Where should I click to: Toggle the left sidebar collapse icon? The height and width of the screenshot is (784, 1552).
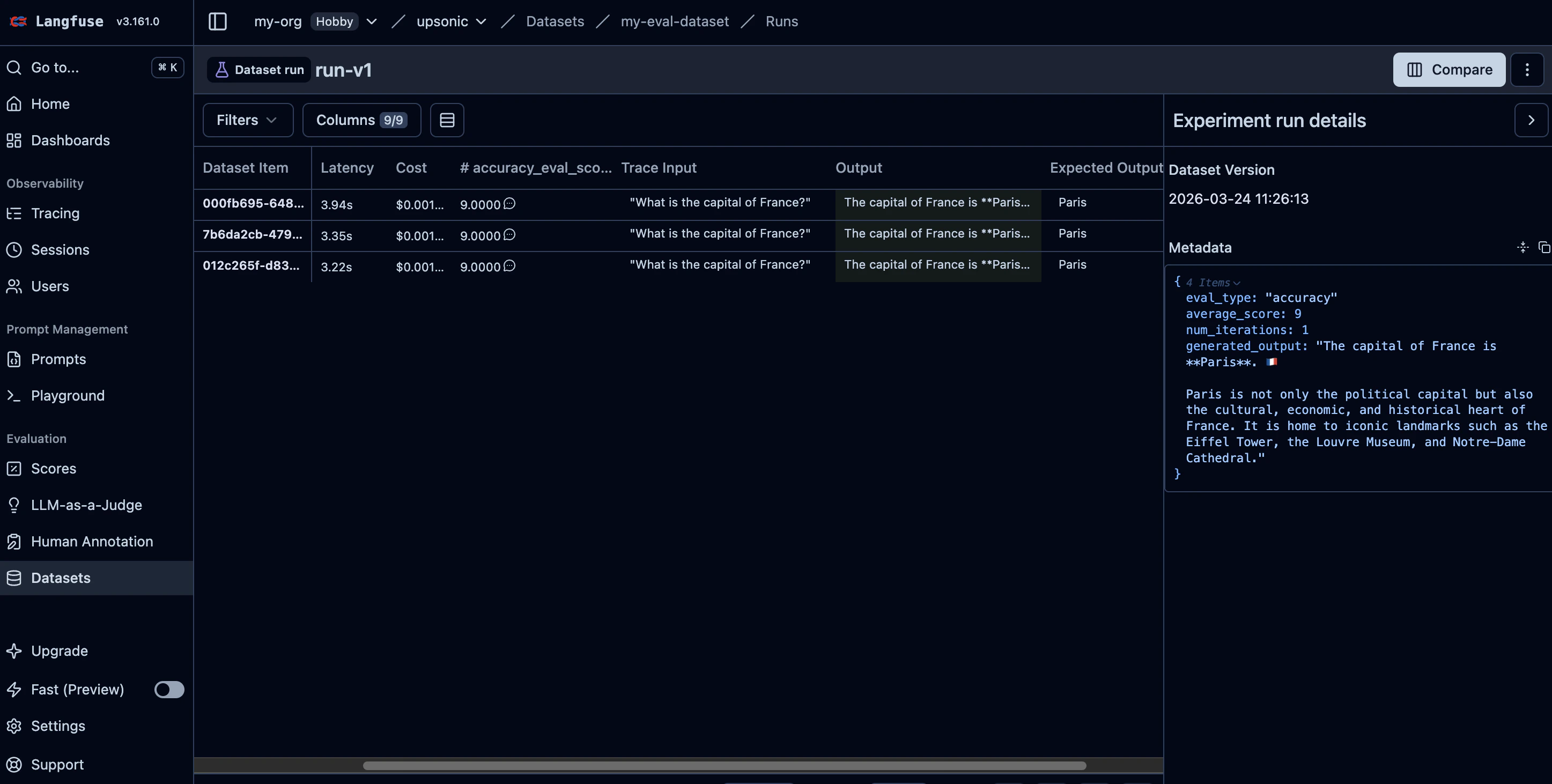coord(218,21)
